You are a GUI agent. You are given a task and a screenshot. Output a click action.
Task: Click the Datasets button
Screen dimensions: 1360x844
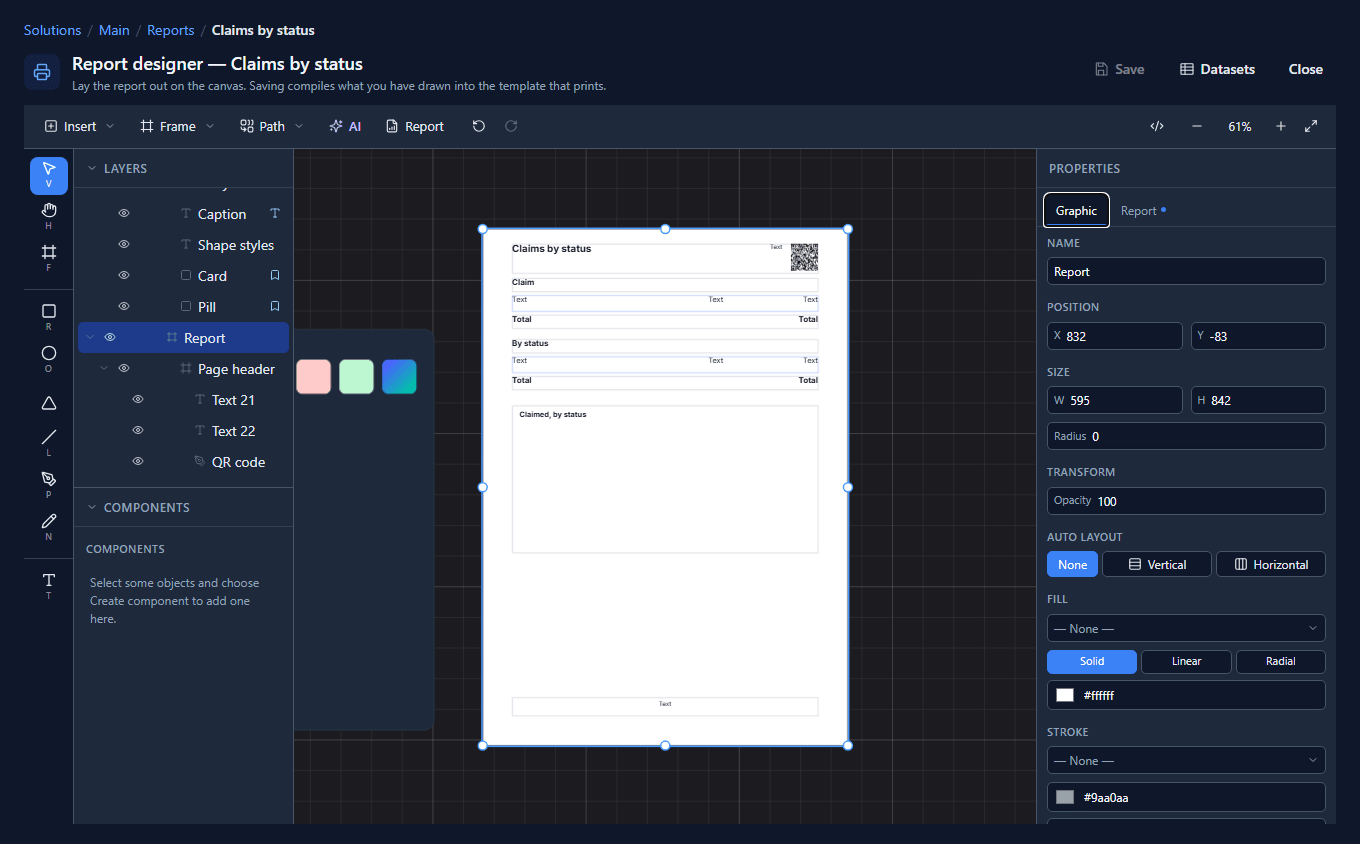click(x=1217, y=69)
